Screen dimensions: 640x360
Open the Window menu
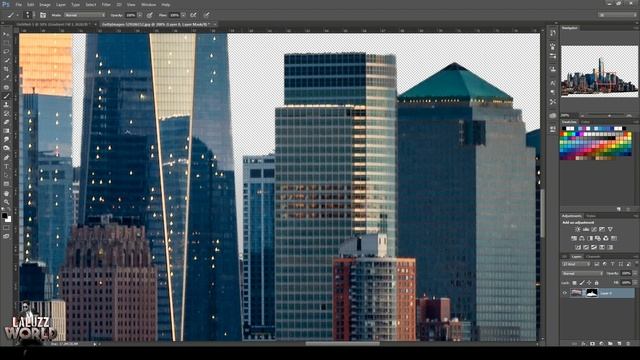[x=148, y=4]
